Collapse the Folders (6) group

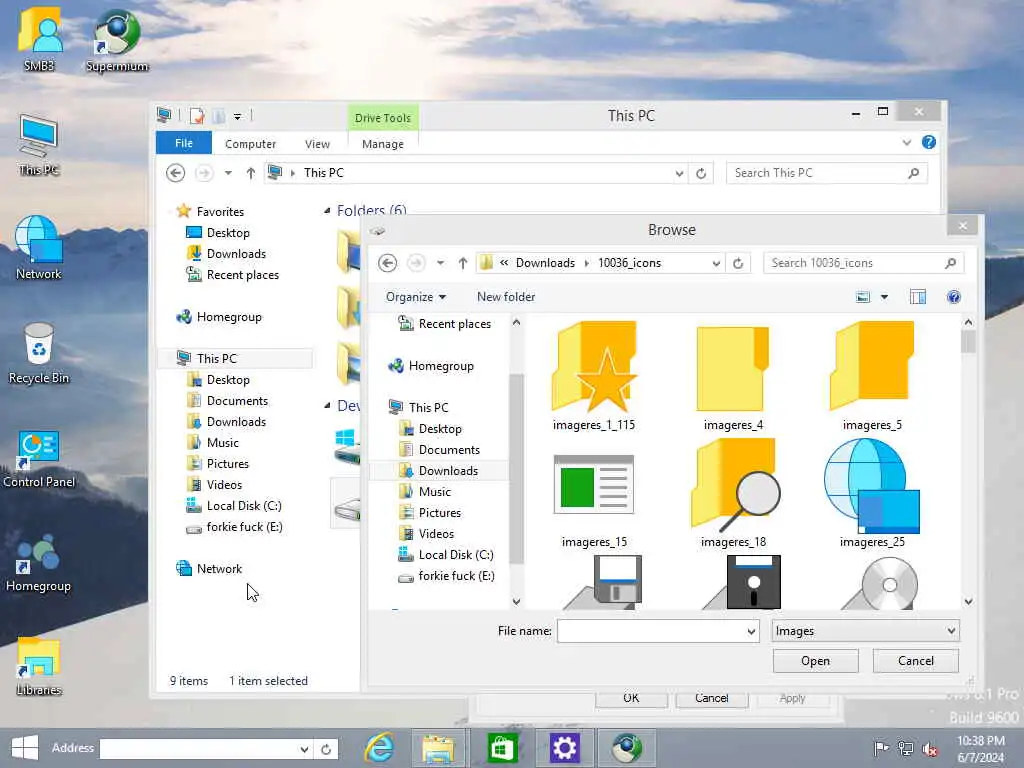tap(327, 210)
